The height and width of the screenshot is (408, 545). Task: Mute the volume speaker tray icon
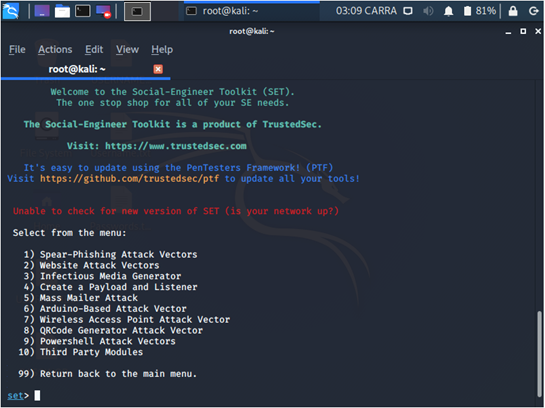[x=428, y=11]
